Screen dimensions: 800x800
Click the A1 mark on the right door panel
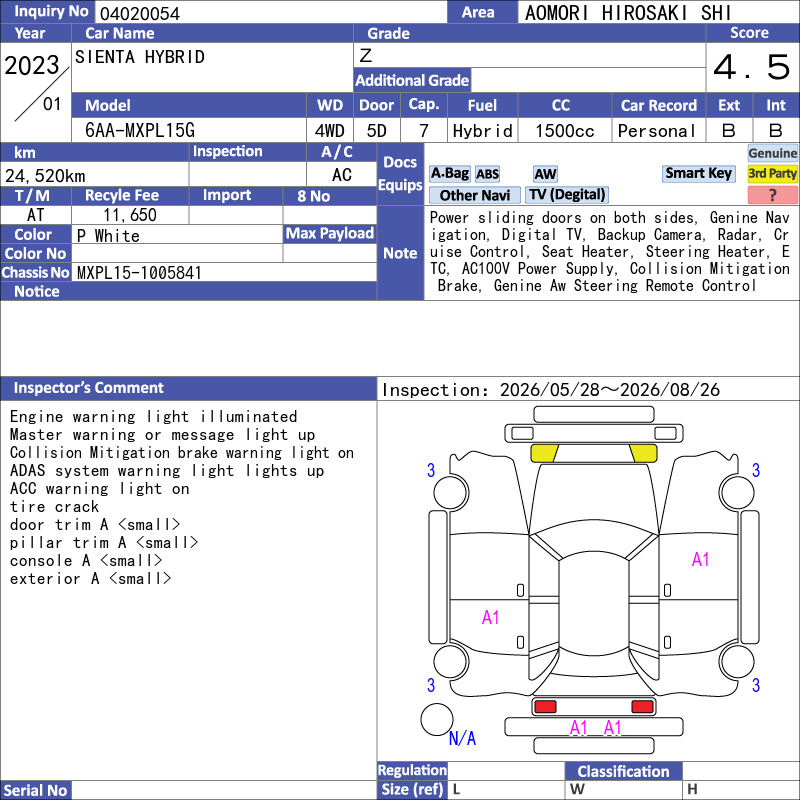point(701,560)
